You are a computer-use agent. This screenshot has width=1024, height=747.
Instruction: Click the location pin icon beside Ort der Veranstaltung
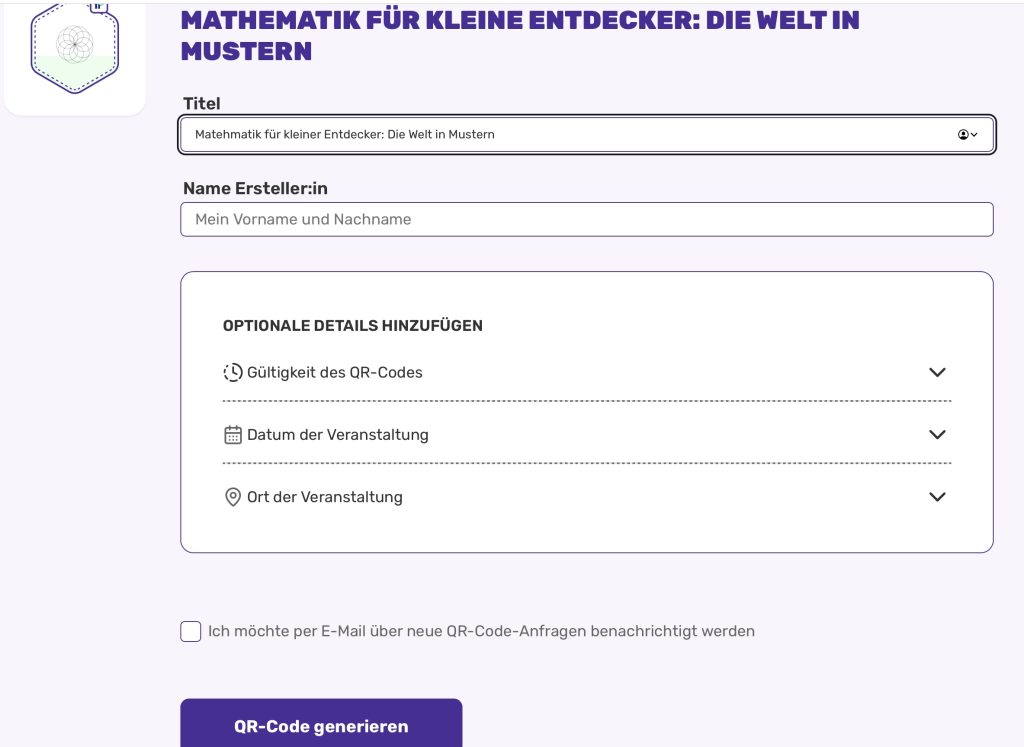tap(233, 497)
